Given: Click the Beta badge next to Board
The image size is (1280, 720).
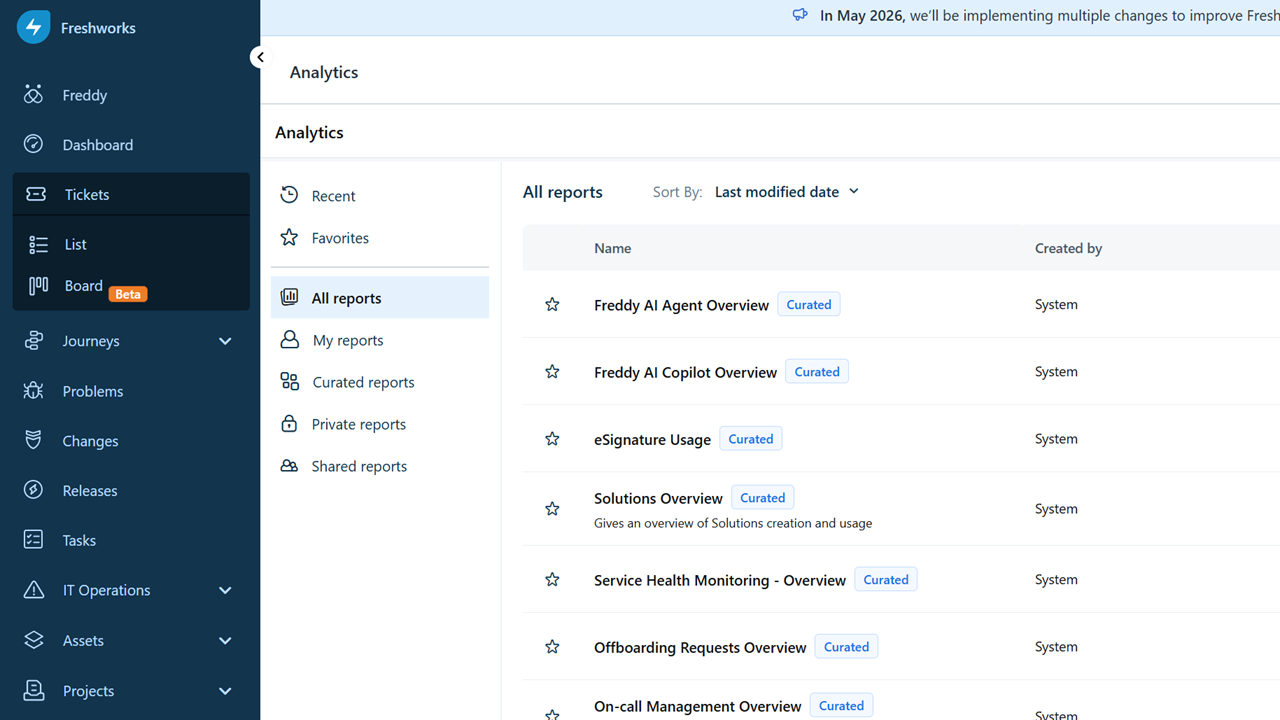Looking at the screenshot, I should point(128,294).
